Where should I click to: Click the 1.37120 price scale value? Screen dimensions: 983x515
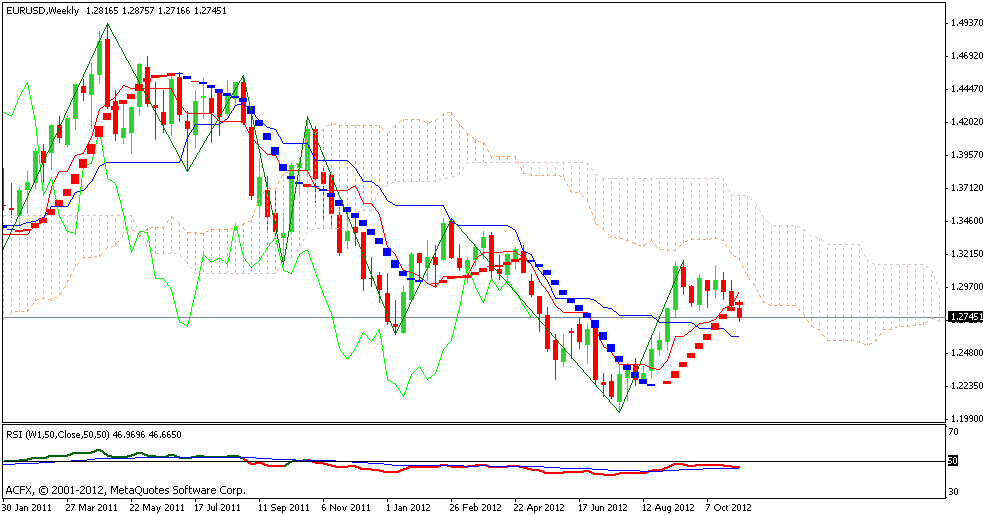click(966, 188)
